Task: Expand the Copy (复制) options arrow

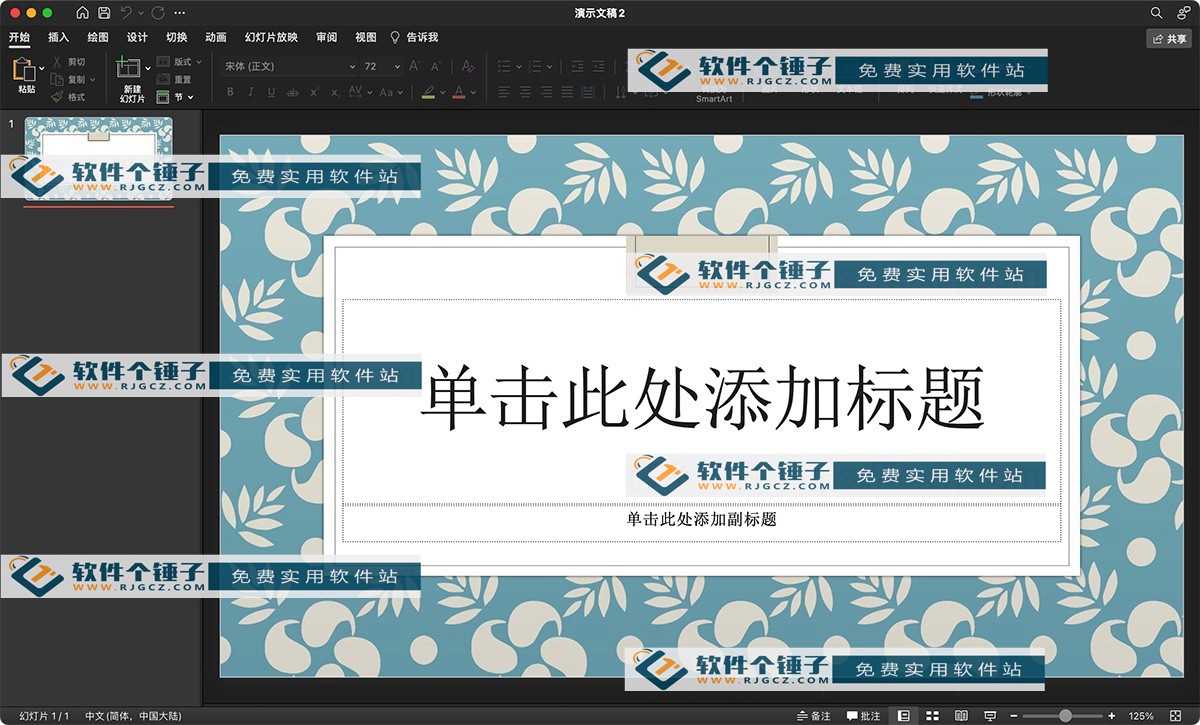Action: click(93, 80)
